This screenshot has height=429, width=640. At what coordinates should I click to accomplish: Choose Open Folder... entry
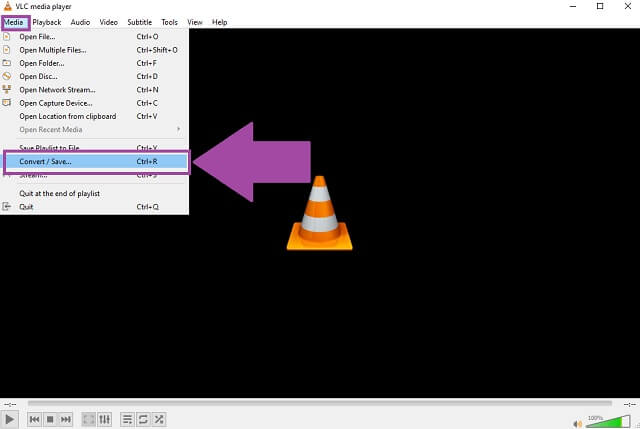point(95,63)
